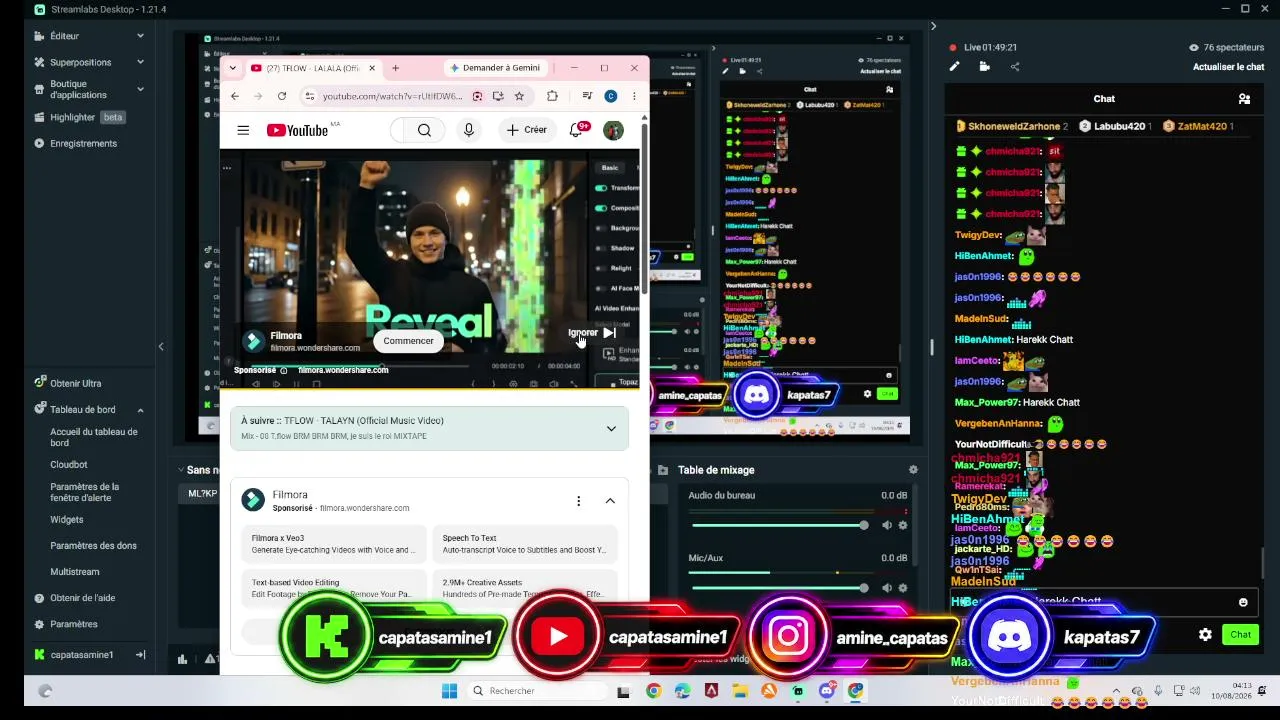Open the Filmora x Veo3 card
The width and height of the screenshot is (1280, 720).
pyautogui.click(x=334, y=544)
